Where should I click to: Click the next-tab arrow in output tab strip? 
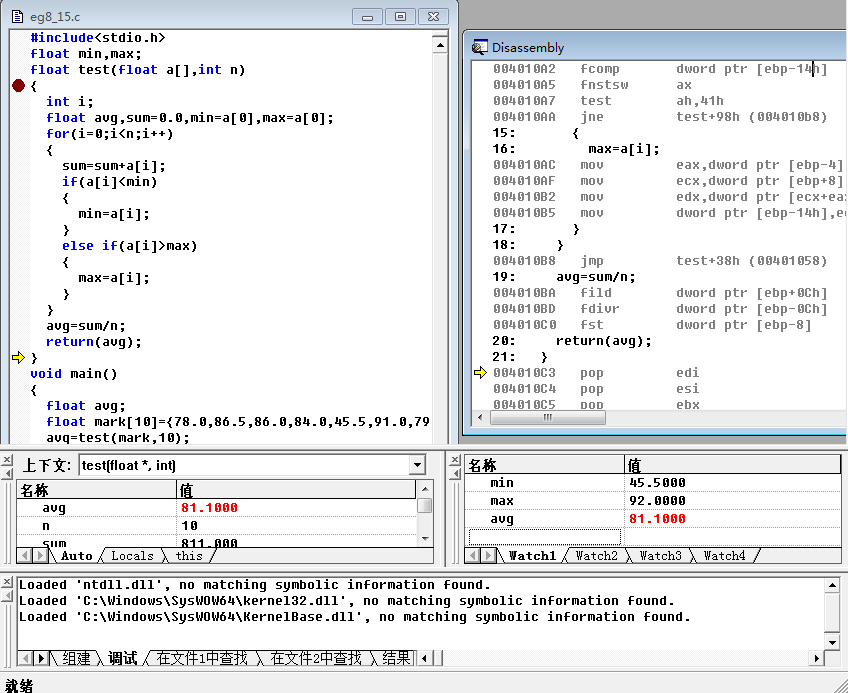pos(41,658)
